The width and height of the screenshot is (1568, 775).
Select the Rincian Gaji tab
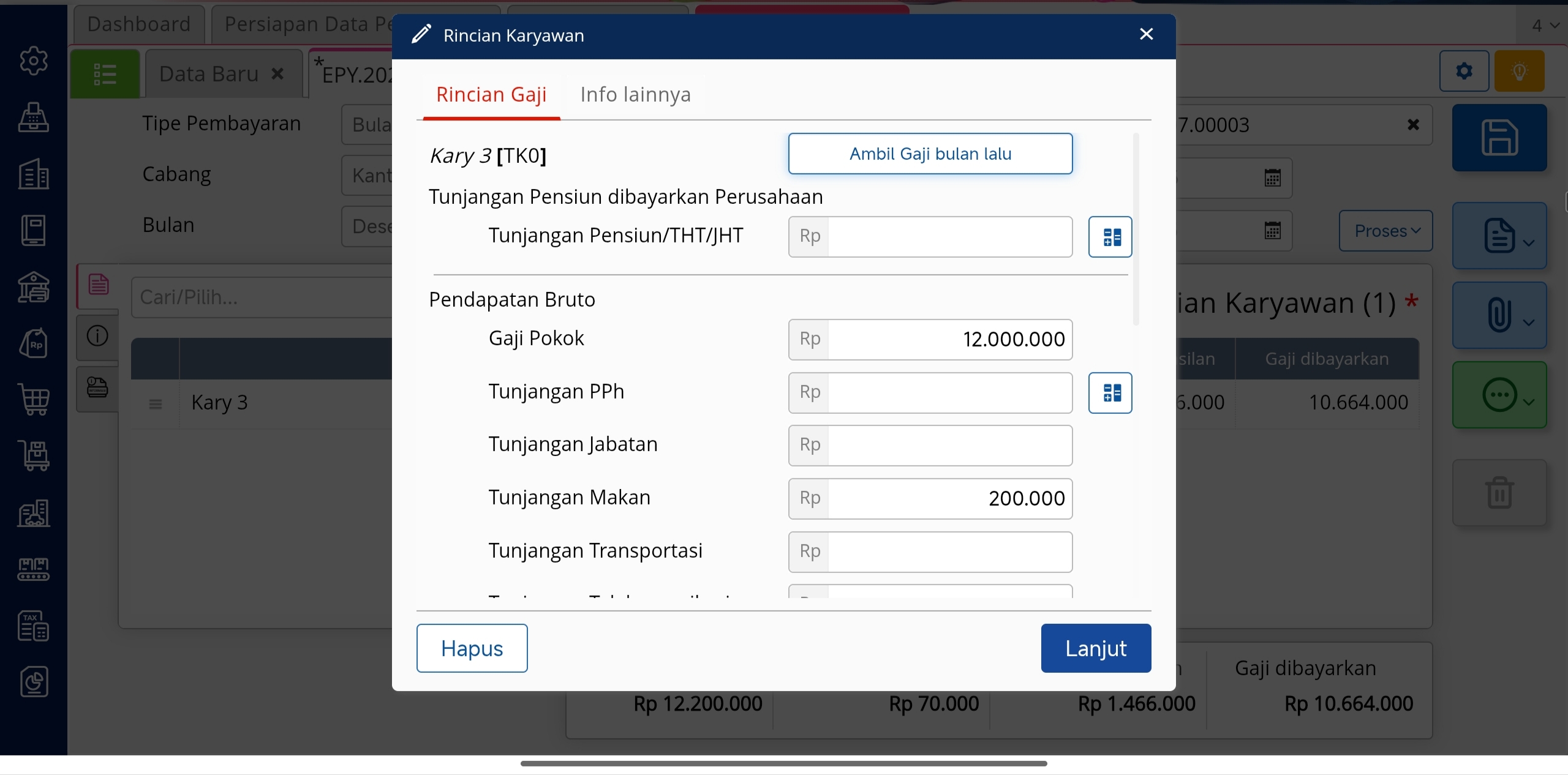click(x=491, y=94)
